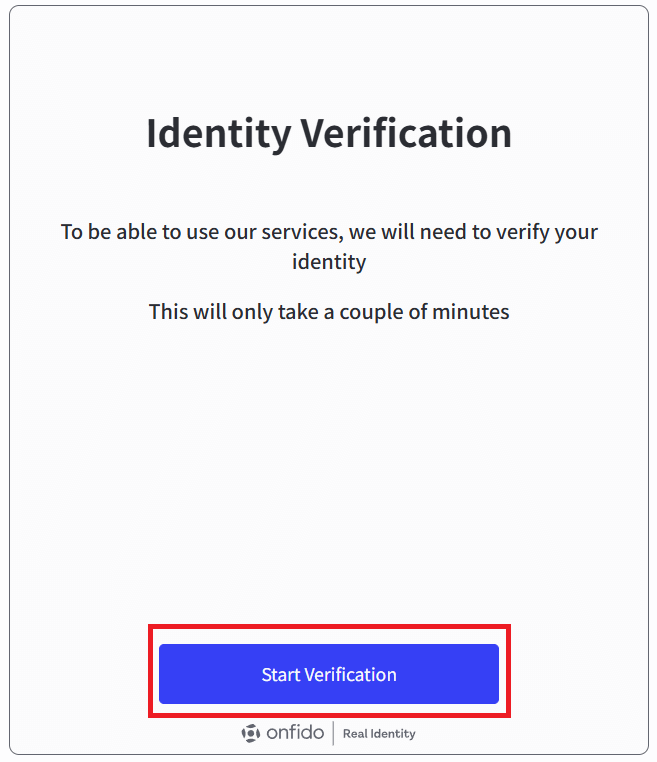Viewport: 657px width, 762px height.
Task: Click the word "services" in the description
Action: tap(302, 232)
